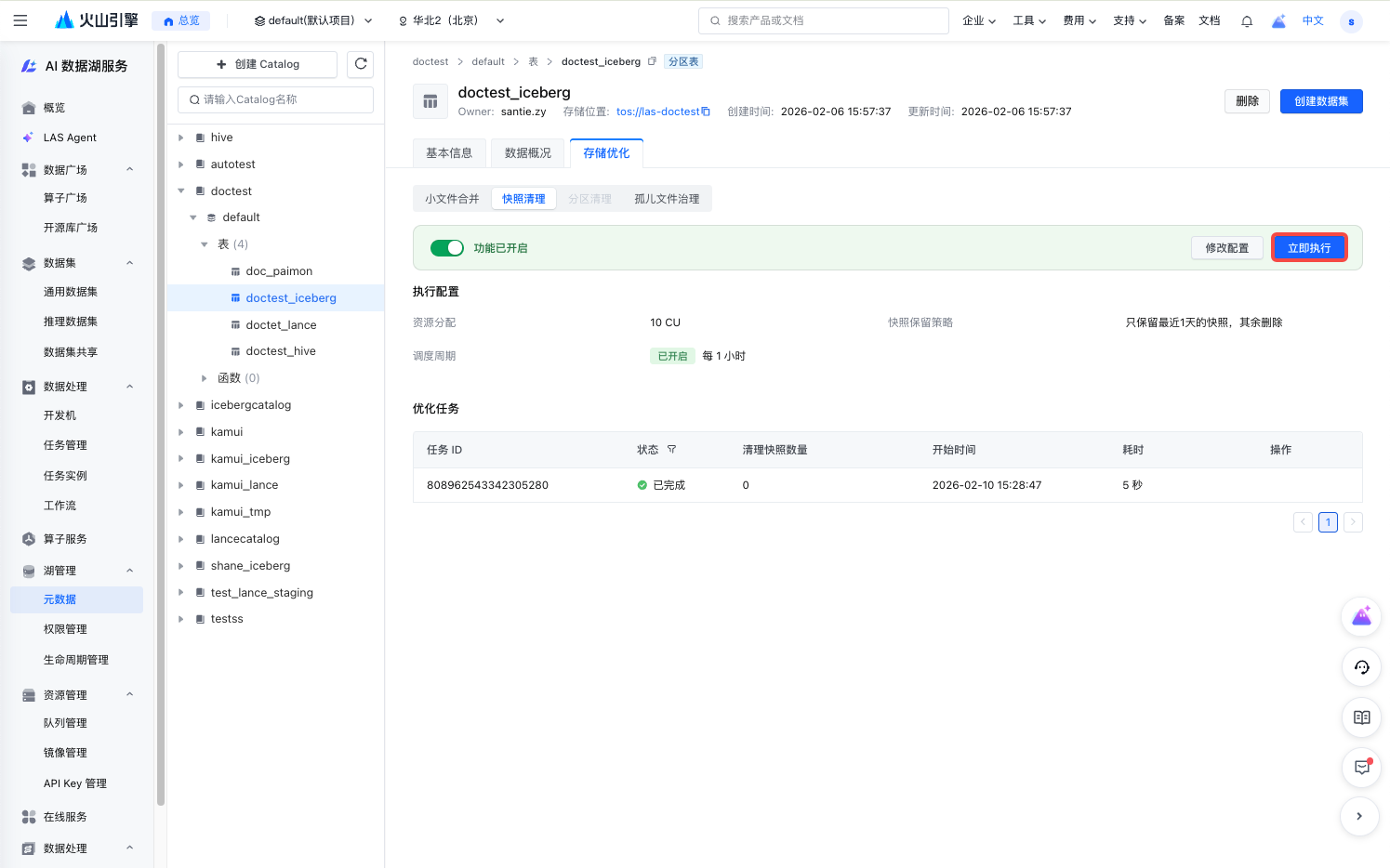The image size is (1390, 868).
Task: Open the notification bell icon
Action: point(1247,21)
